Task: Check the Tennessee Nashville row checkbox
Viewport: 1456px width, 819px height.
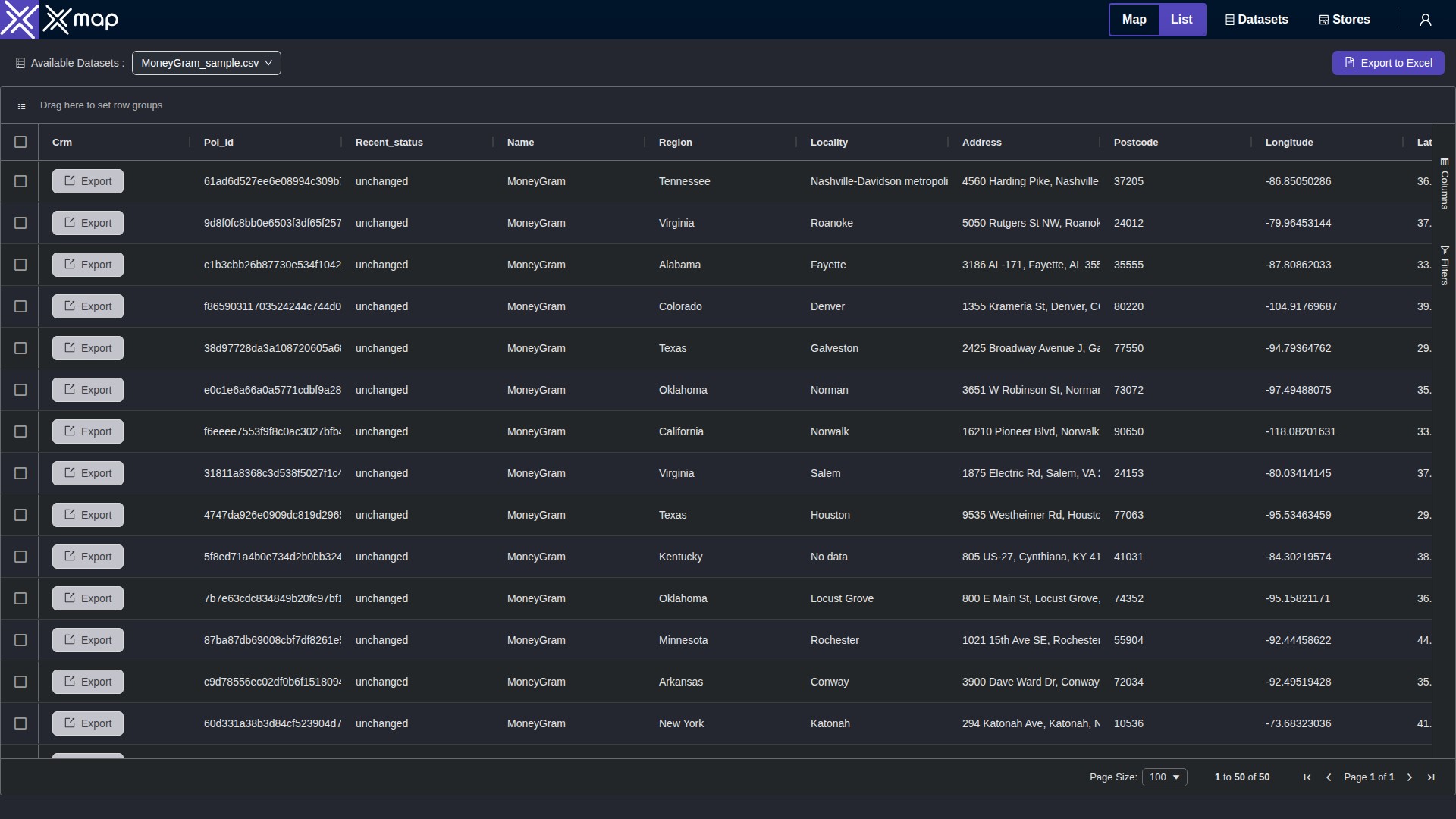Action: 20,181
